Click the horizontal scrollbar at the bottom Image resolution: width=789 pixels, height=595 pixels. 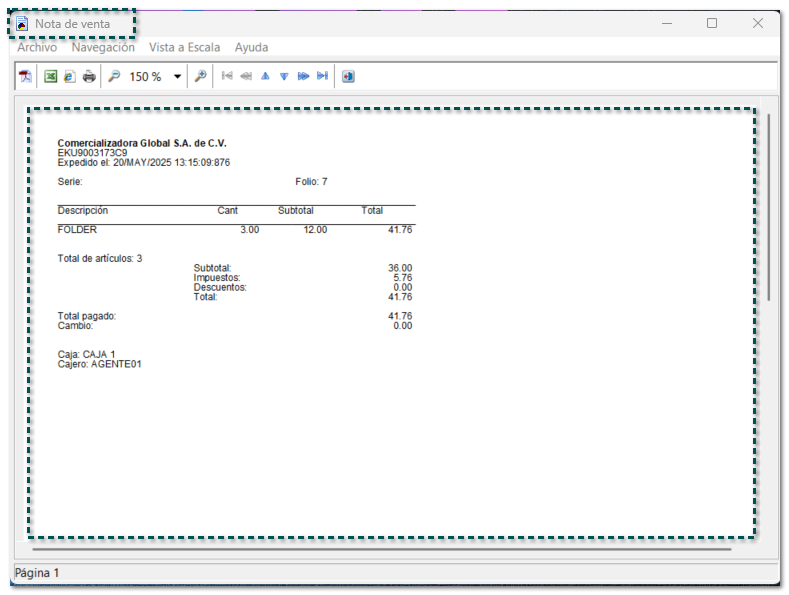[x=380, y=548]
